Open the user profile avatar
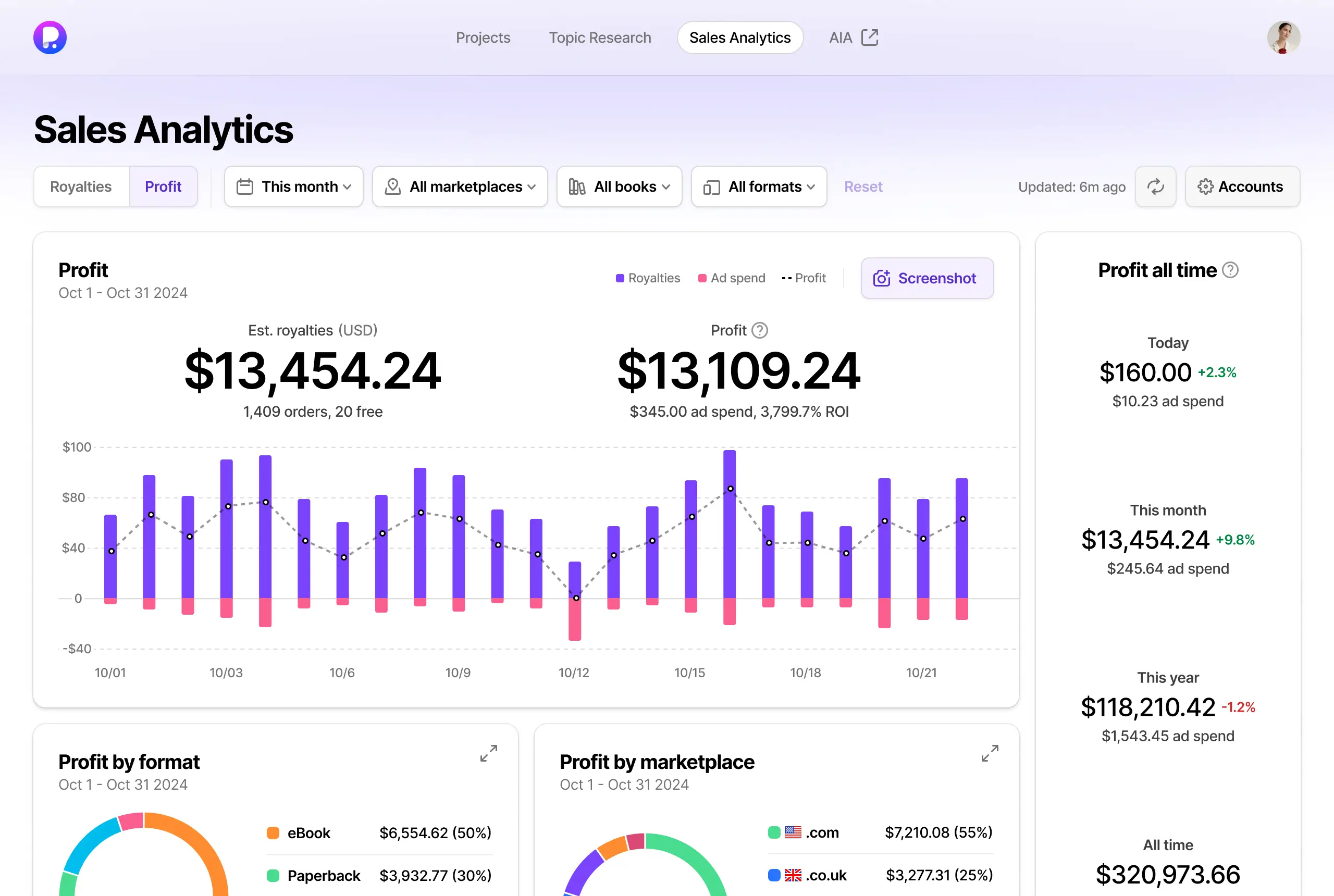 pos(1283,38)
